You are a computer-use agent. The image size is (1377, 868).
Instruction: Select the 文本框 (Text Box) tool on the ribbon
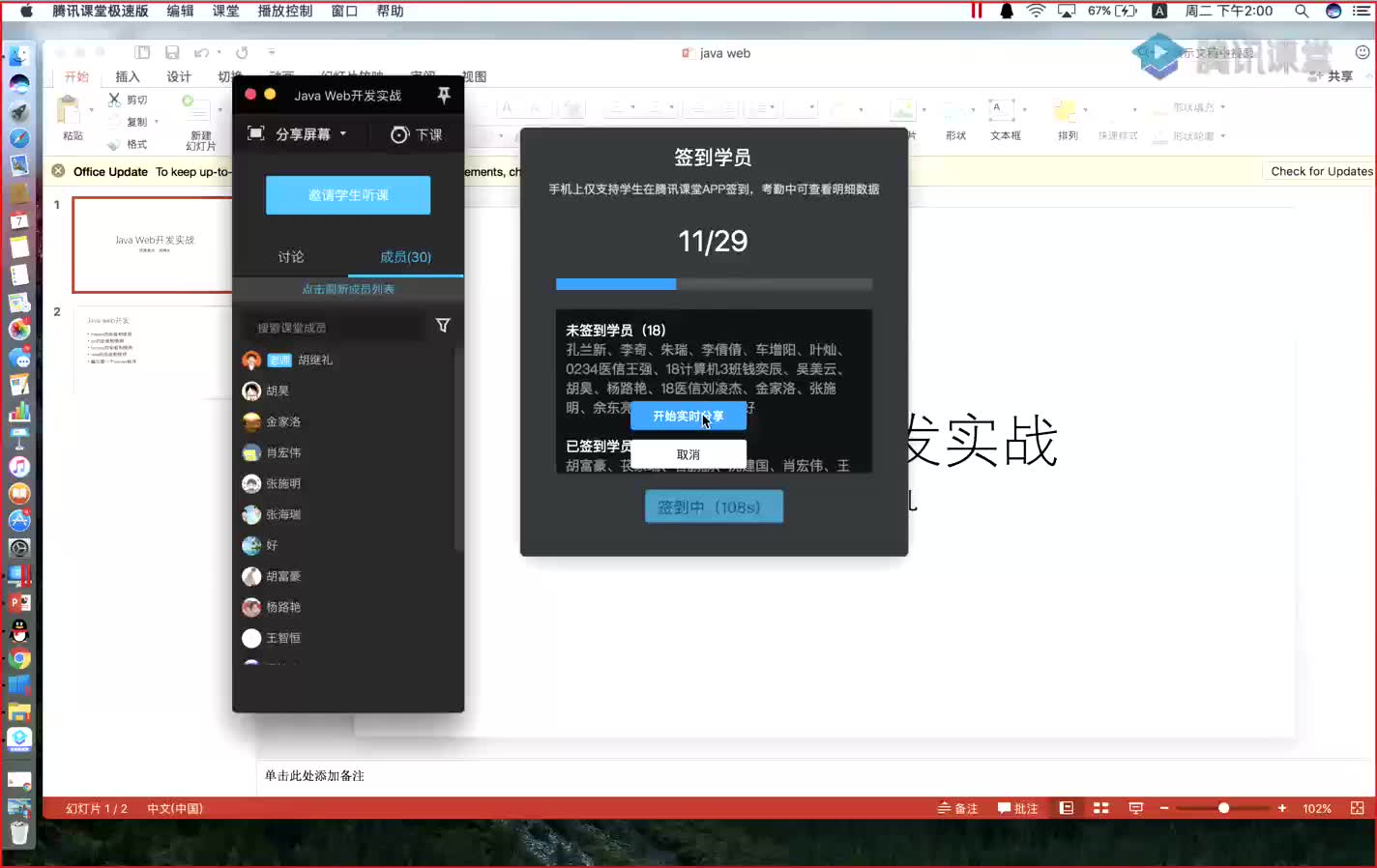pos(1006,121)
